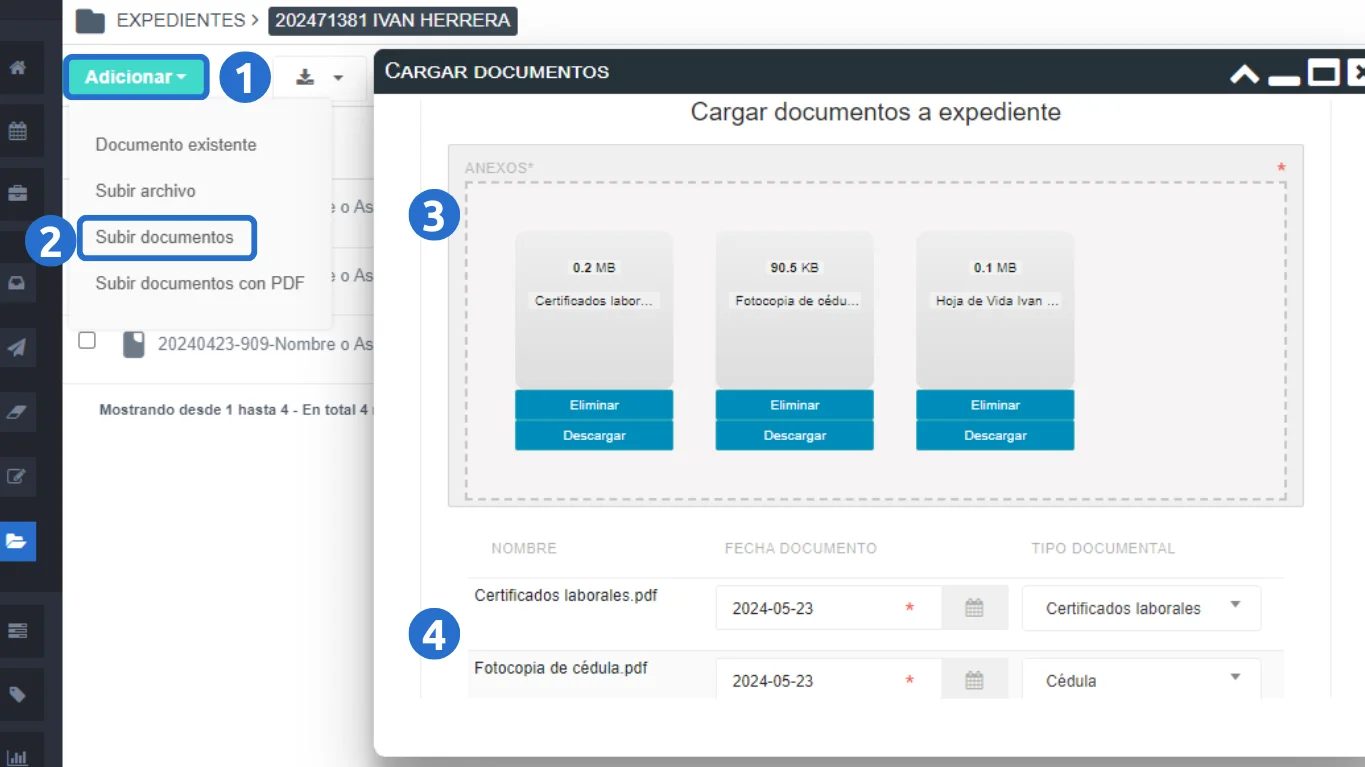The width and height of the screenshot is (1365, 767).
Task: Open the download arrow dropdown
Action: point(320,77)
